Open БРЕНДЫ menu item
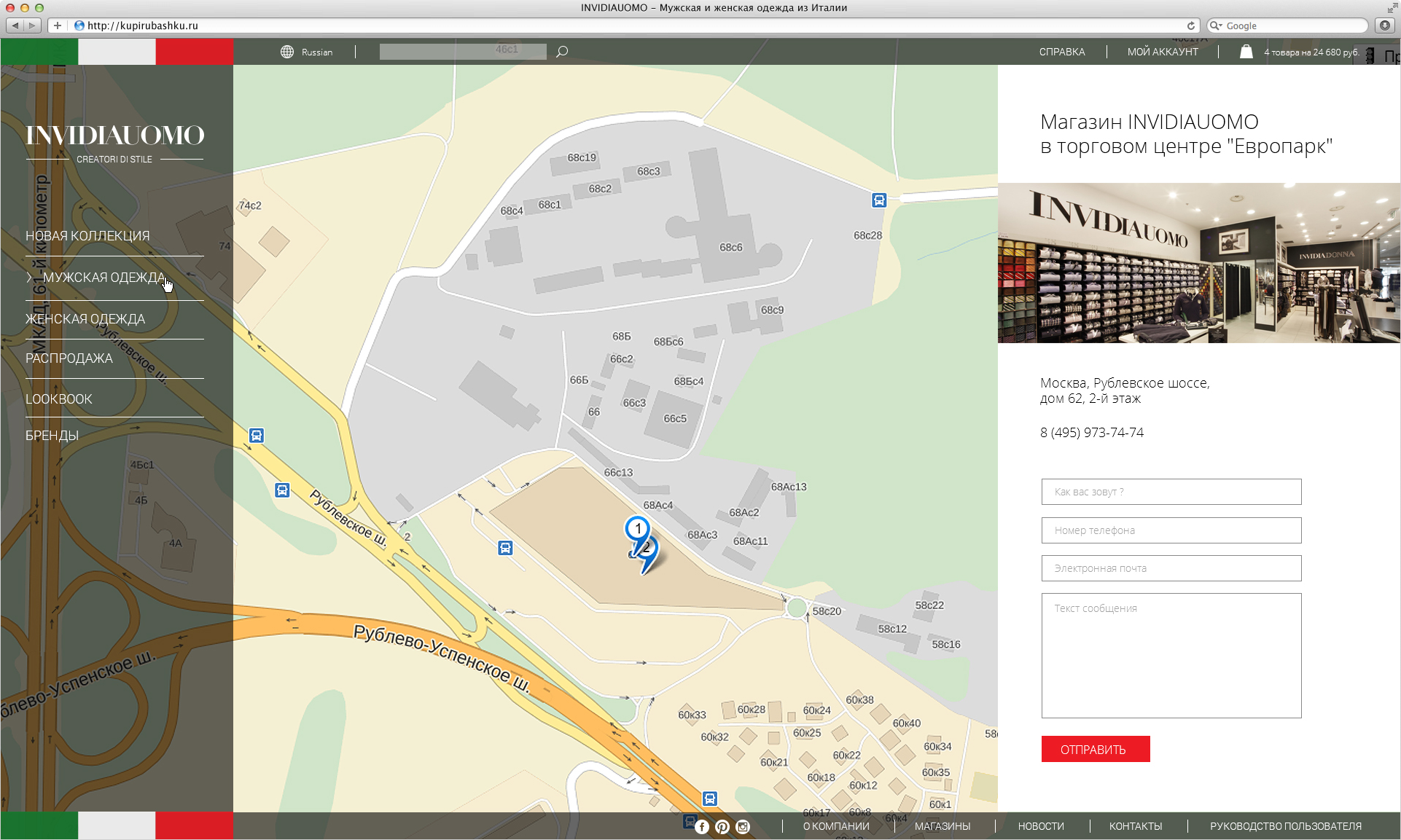The height and width of the screenshot is (840, 1401). click(52, 436)
